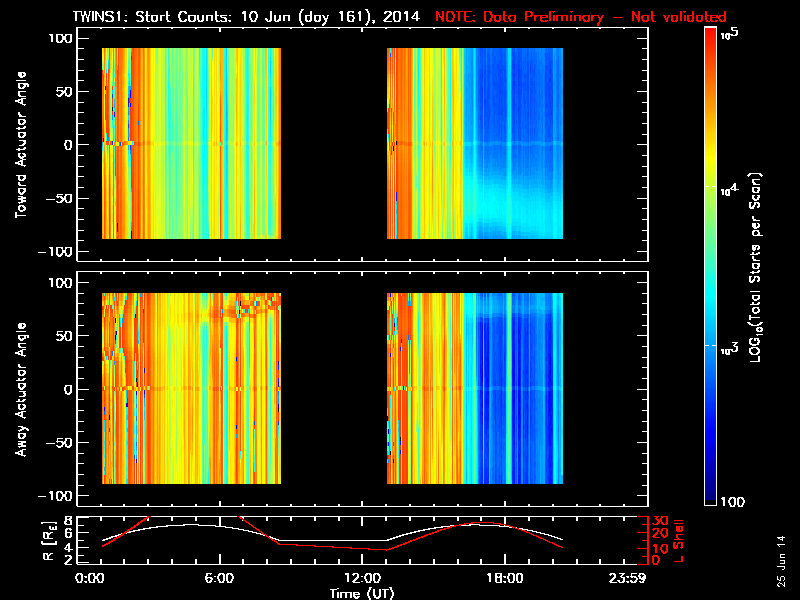
Task: Click the "Away Actuator Angle" y-axis label
Action: (18, 389)
